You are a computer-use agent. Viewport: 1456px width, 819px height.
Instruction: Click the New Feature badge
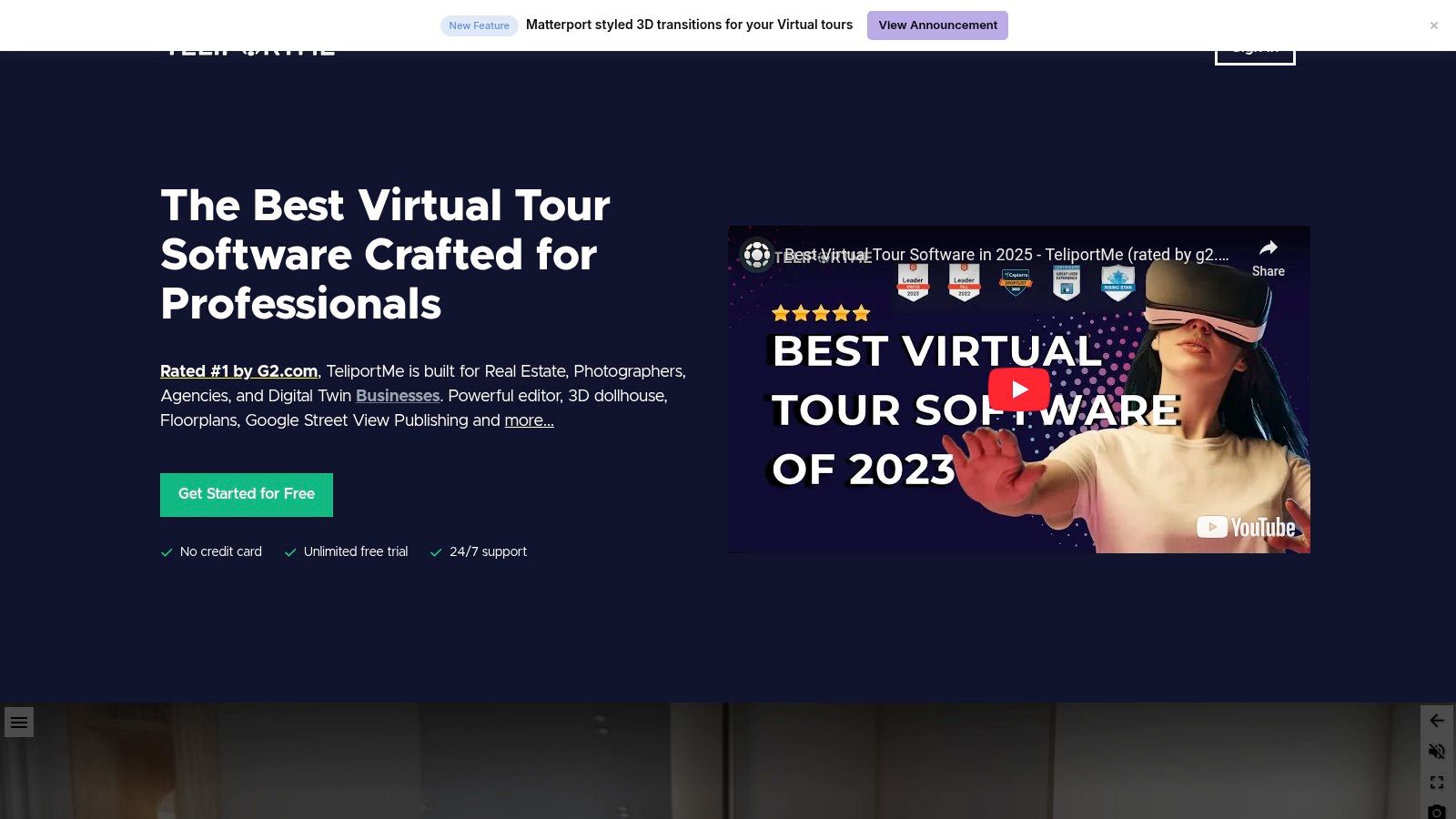click(480, 25)
